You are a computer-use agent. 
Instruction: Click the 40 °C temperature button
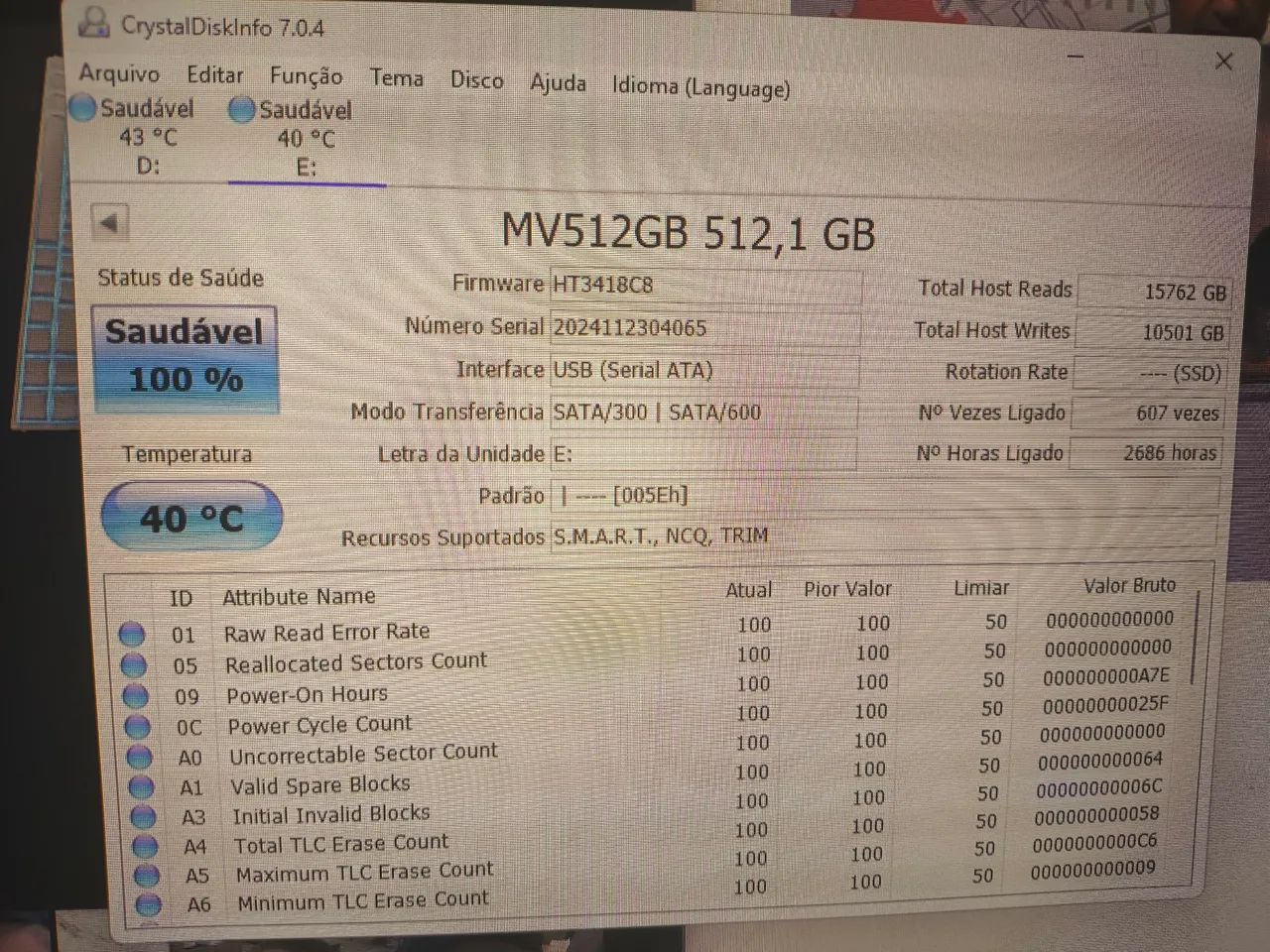[x=191, y=518]
